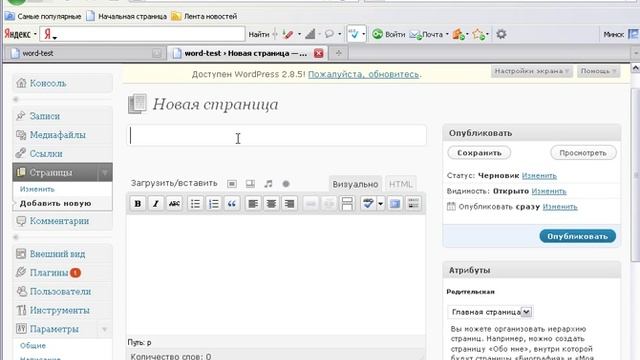Screen dimensions: 640x360
Task: Insert a numbered list
Action: click(x=213, y=203)
